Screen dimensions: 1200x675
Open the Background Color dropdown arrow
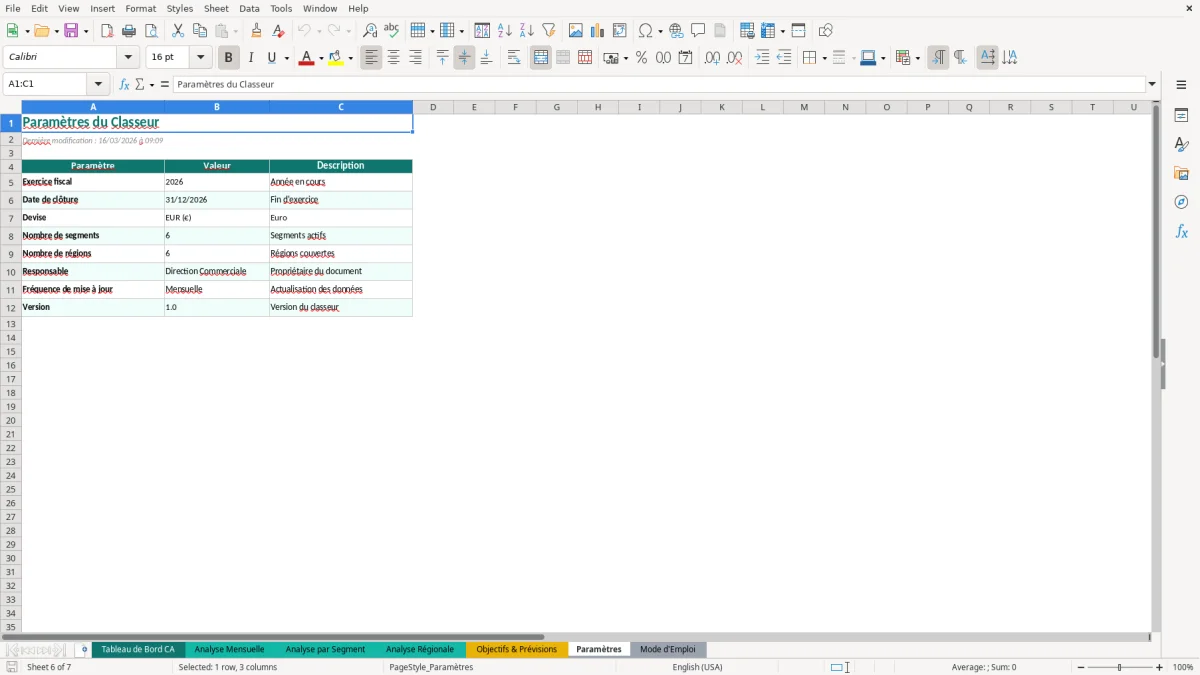point(351,58)
